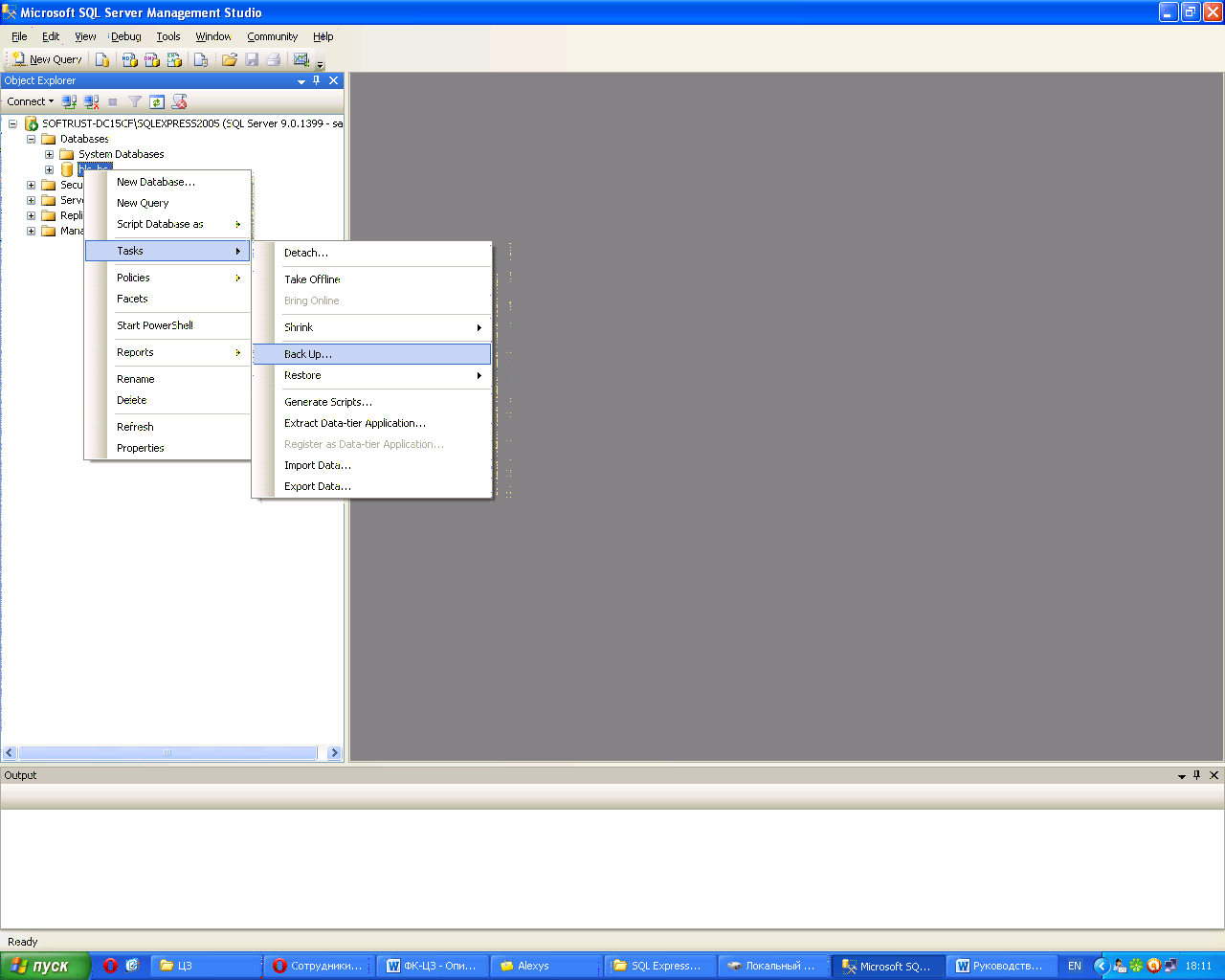Toggle auto-hide pin on Output panel
The width and height of the screenshot is (1225, 980).
click(1197, 775)
